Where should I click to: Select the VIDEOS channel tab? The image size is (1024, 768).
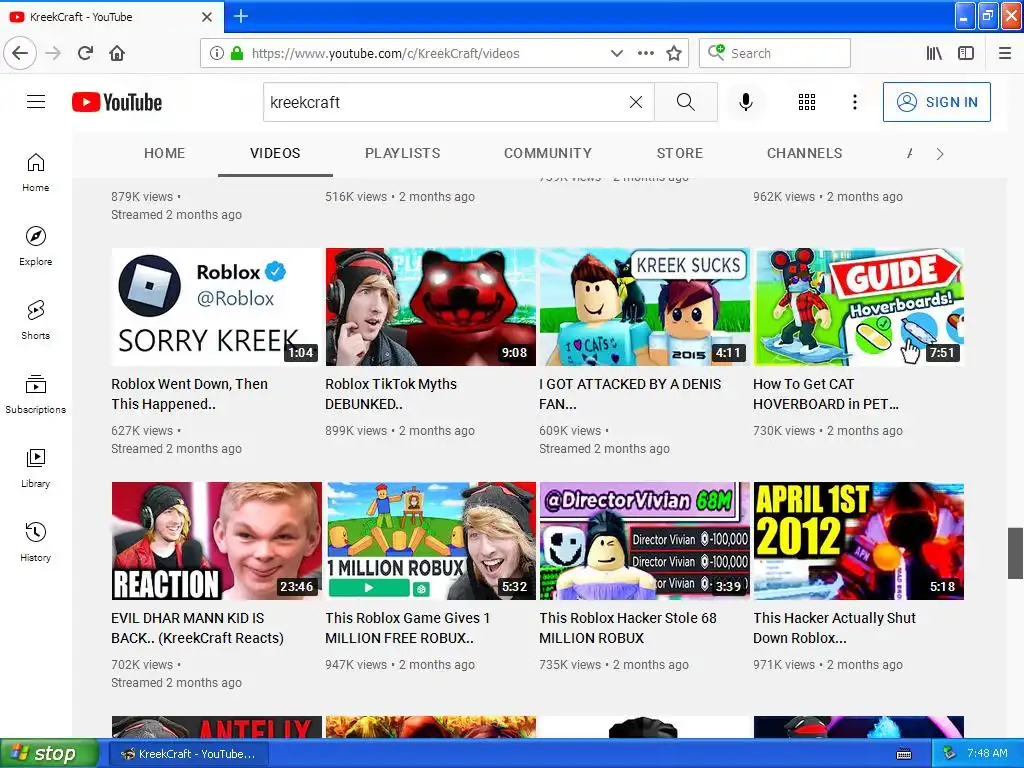[x=275, y=153]
